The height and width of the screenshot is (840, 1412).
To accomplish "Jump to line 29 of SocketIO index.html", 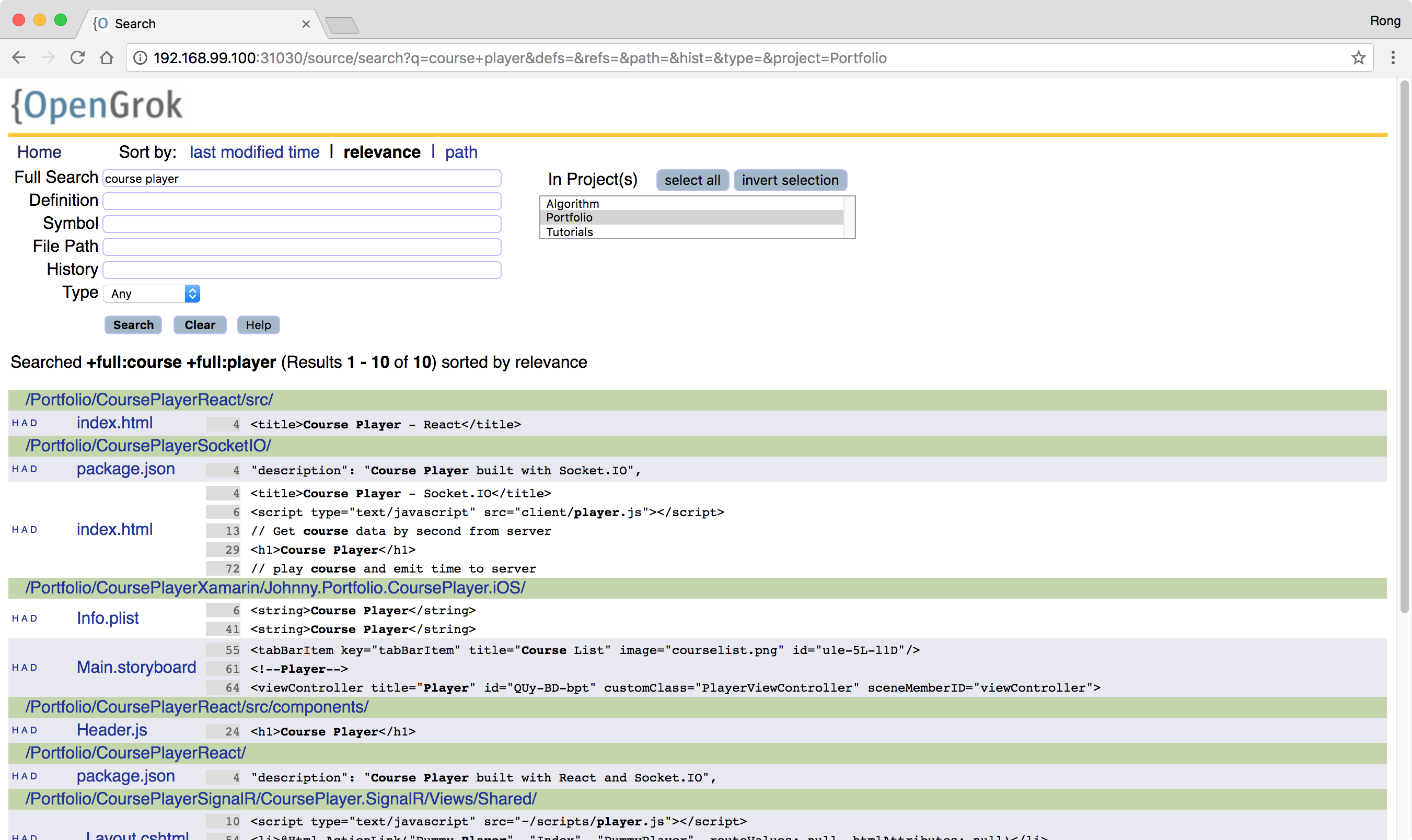I will (223, 550).
